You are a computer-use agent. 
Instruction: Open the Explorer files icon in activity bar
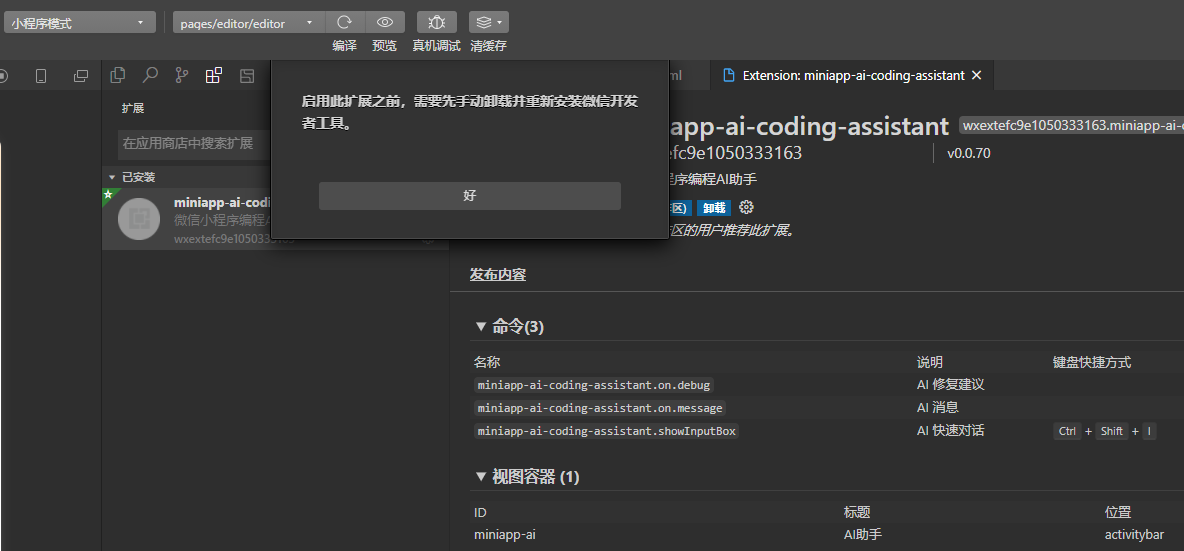[x=118, y=75]
